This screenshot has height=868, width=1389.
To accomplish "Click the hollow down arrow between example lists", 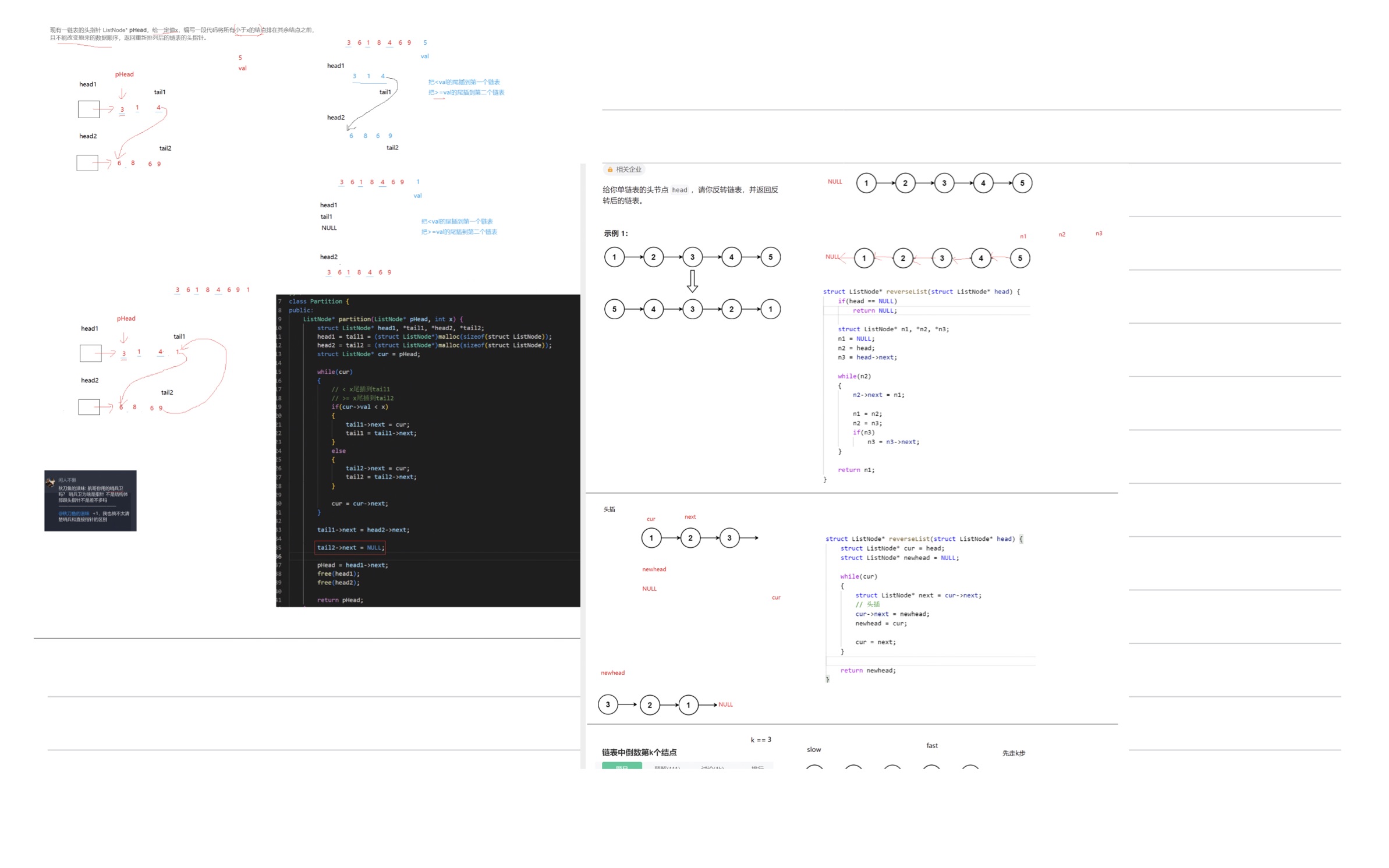I will [692, 281].
